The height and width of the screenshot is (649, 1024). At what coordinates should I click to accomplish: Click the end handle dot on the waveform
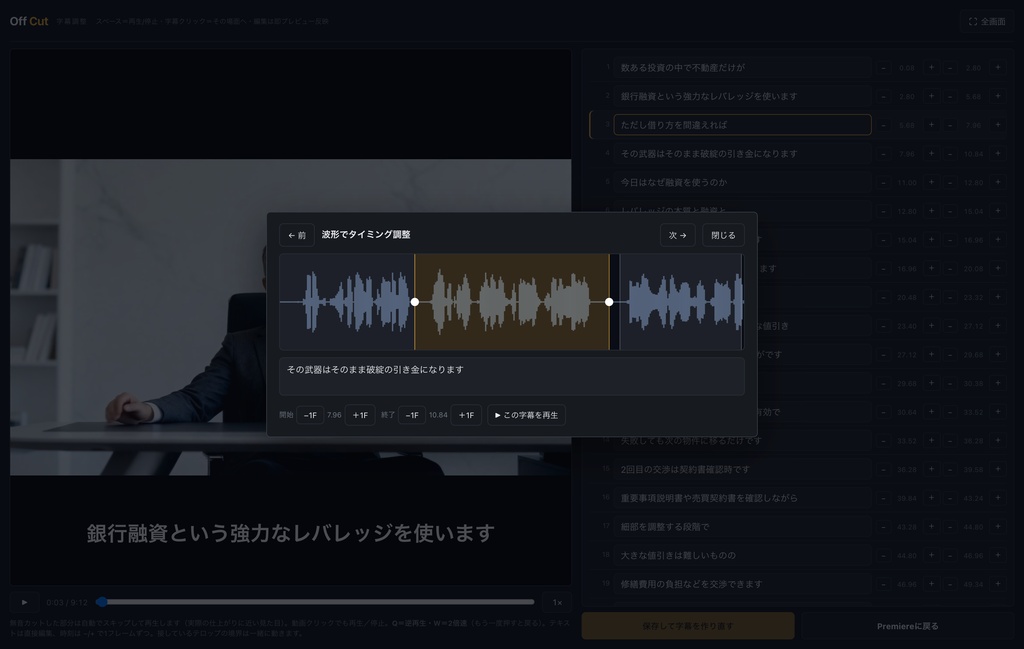pos(609,302)
